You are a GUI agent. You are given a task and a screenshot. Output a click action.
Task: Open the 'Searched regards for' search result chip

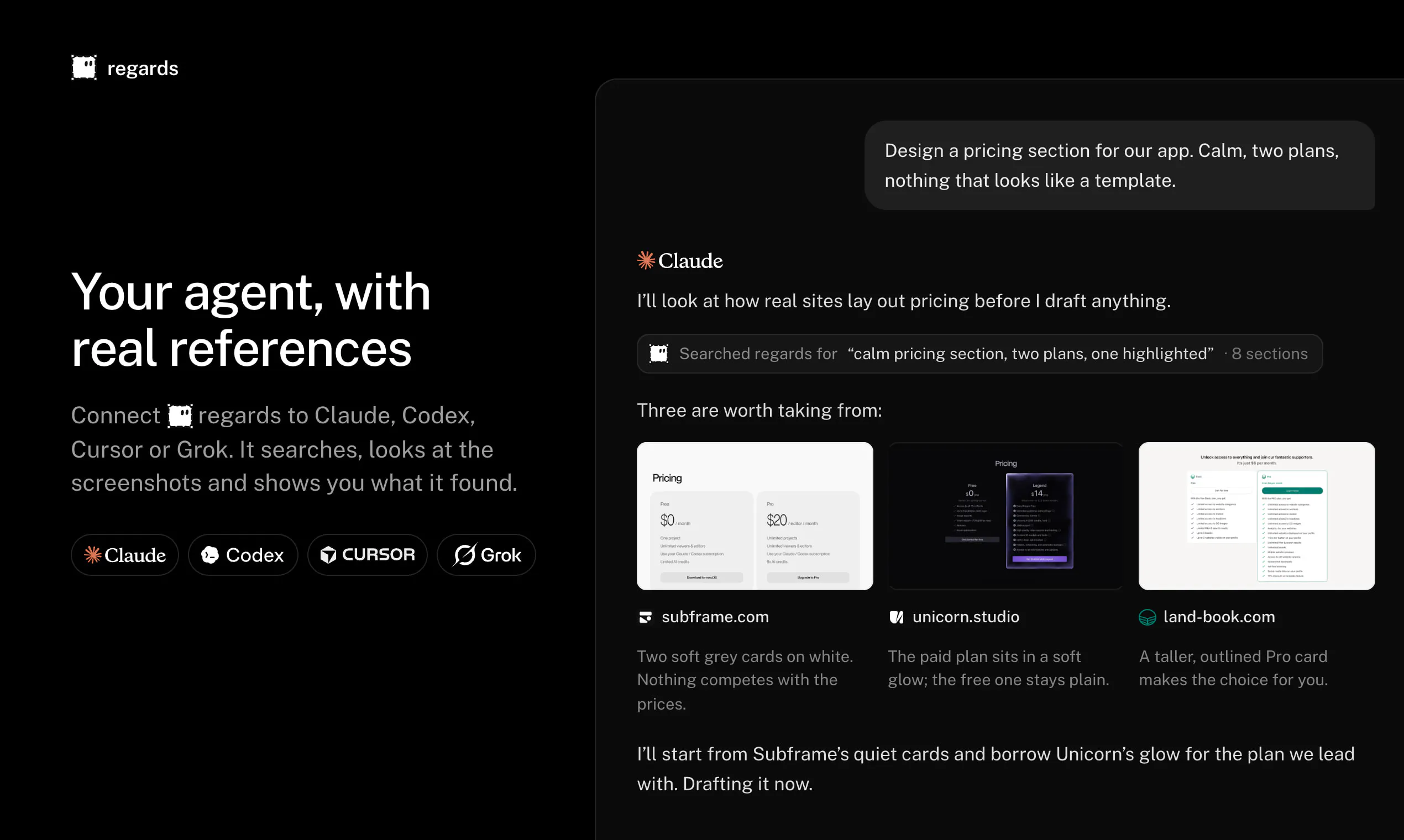point(979,354)
